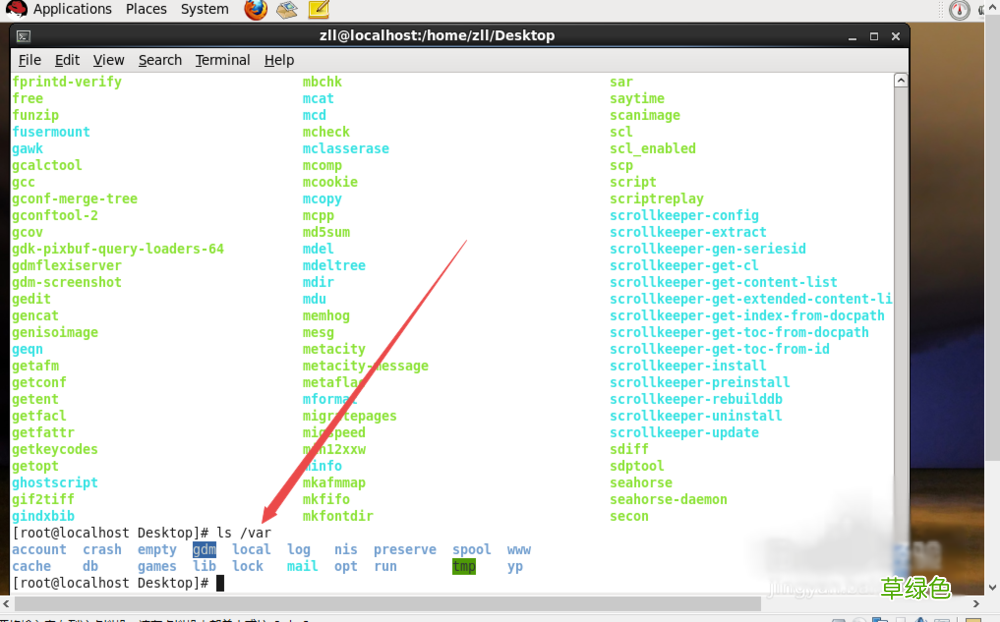Launch the red application icon on the top panel

[254, 9]
